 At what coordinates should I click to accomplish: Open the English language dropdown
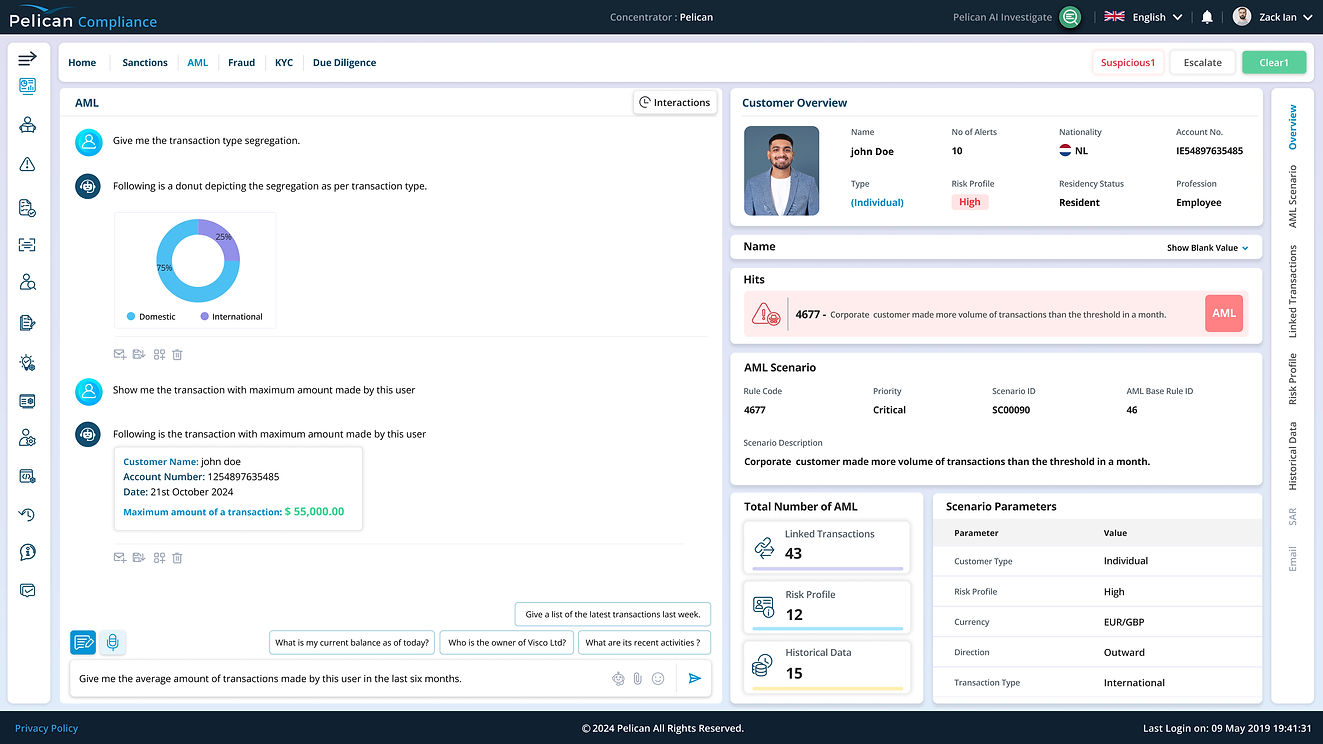pyautogui.click(x=1143, y=17)
